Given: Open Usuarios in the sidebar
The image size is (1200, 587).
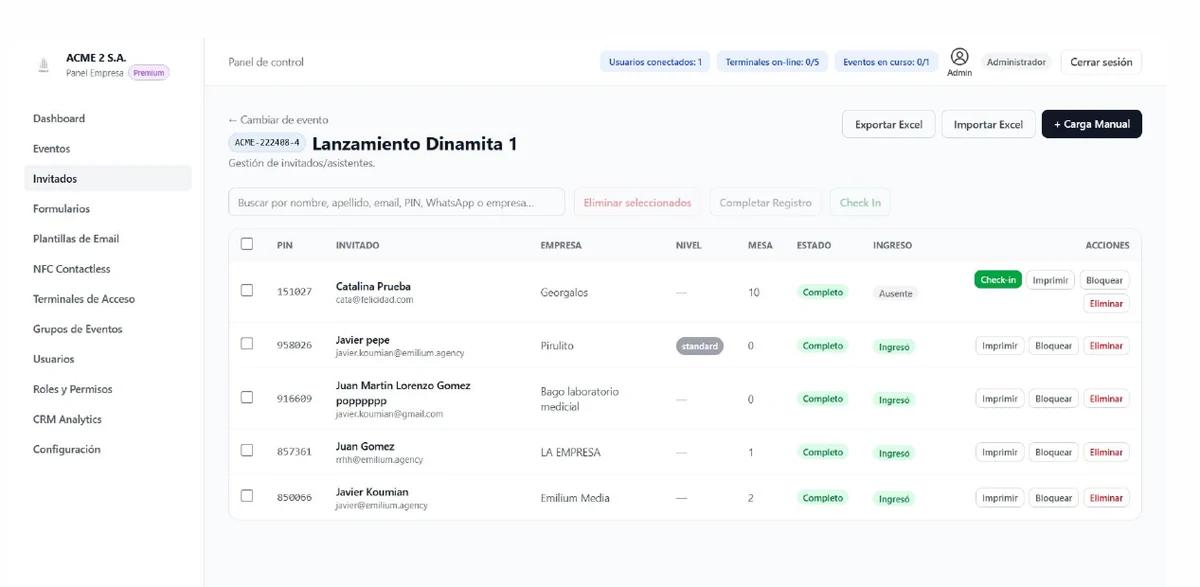Looking at the screenshot, I should click(x=108, y=358).
